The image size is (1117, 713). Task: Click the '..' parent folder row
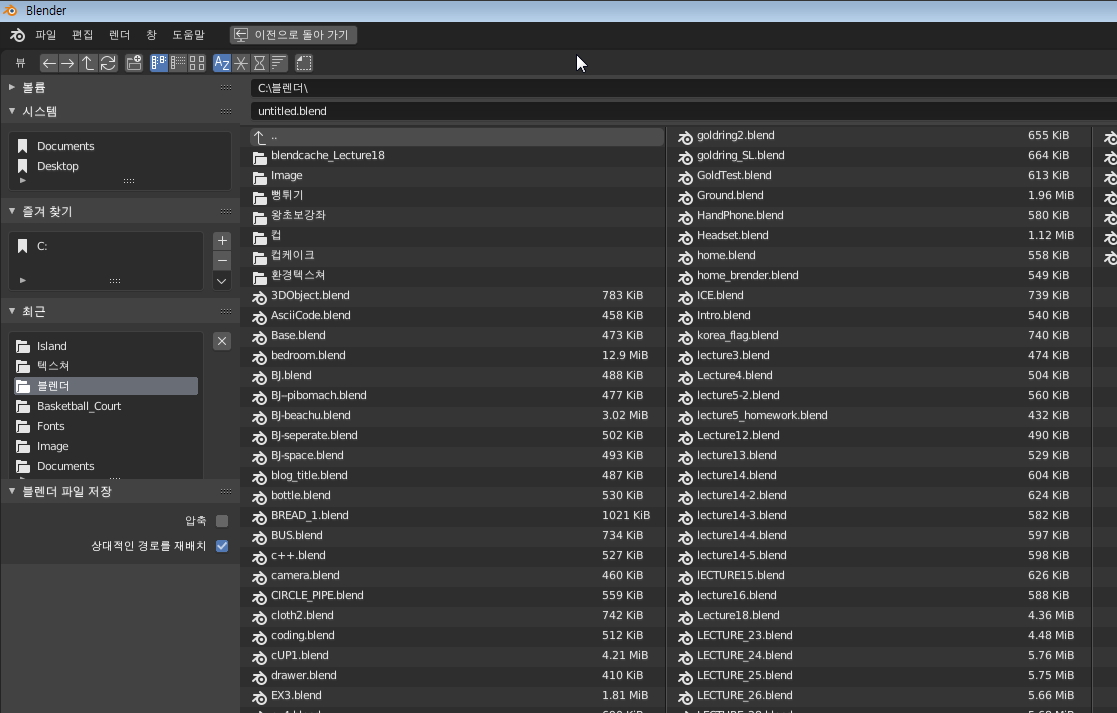tap(457, 137)
